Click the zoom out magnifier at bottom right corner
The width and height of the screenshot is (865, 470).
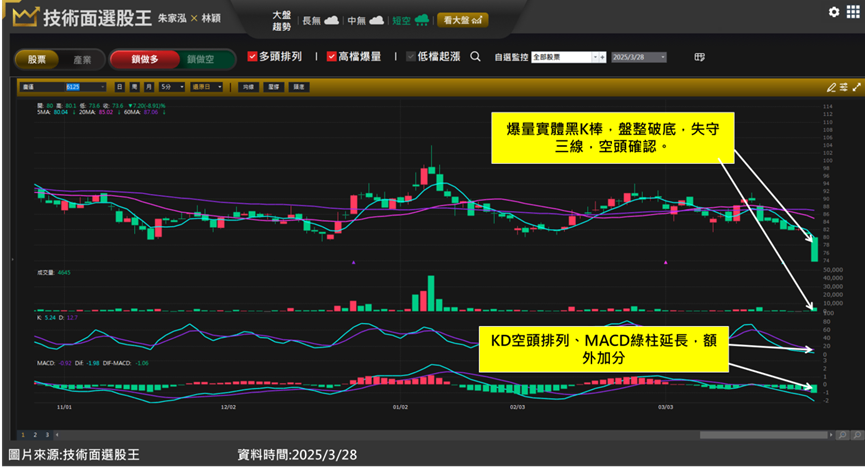pos(857,435)
